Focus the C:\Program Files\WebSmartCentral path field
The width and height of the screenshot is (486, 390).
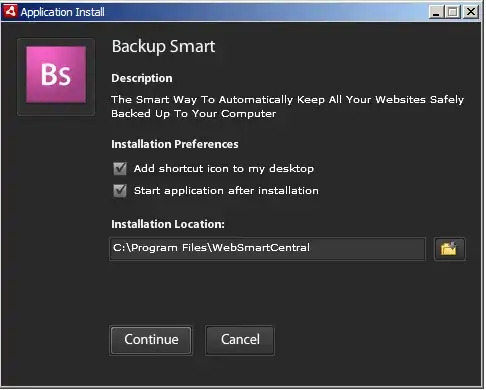[267, 249]
